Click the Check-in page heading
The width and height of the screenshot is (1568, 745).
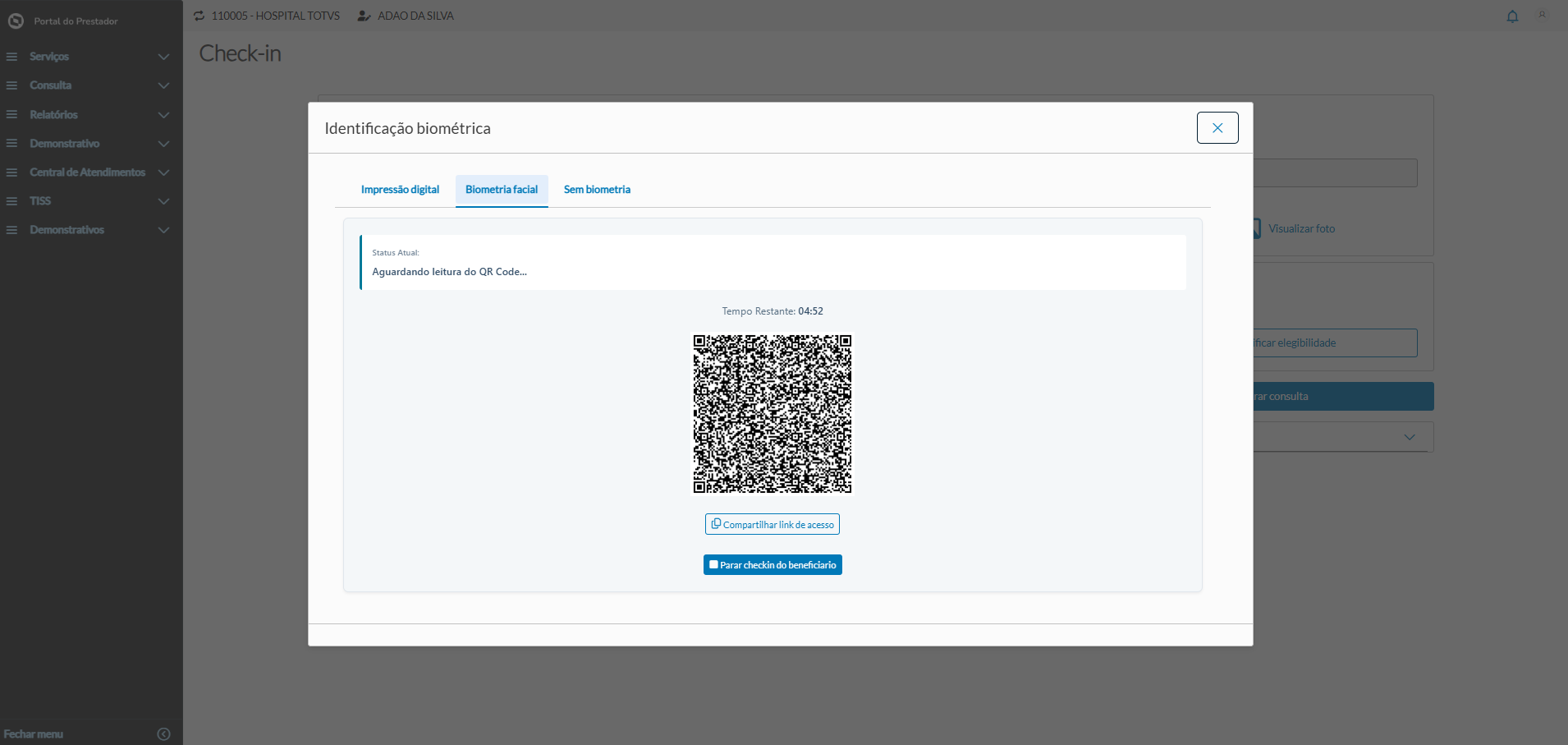240,53
